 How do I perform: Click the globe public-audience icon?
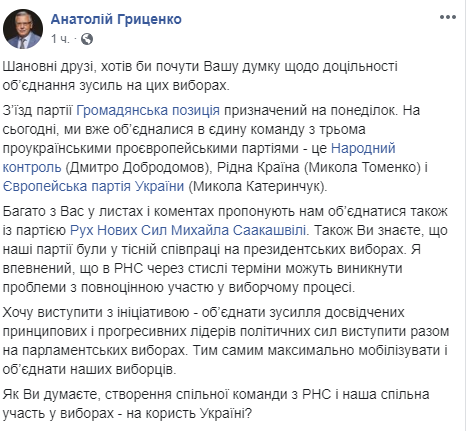pyautogui.click(x=87, y=39)
